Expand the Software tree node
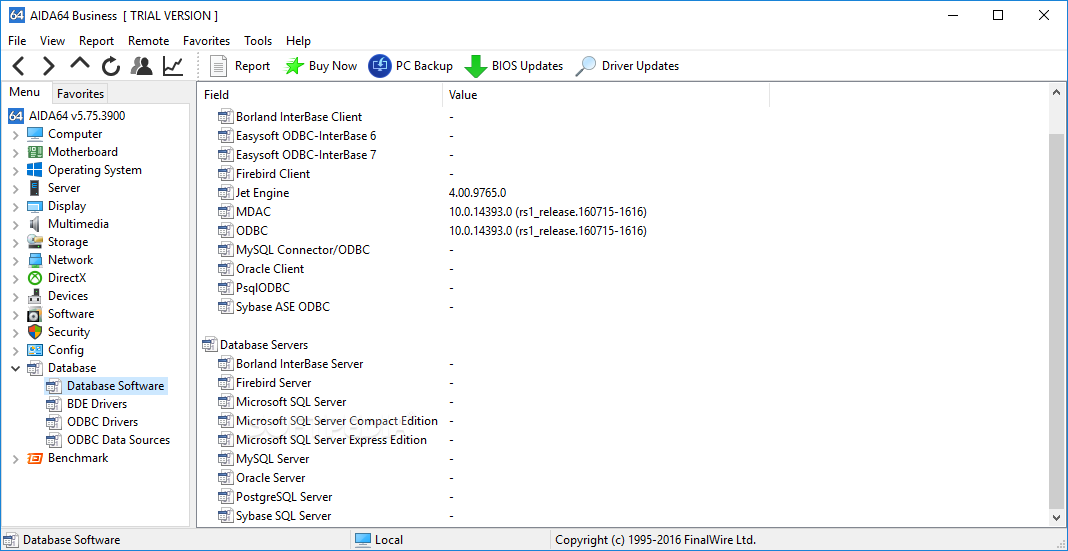The height and width of the screenshot is (551, 1068). 16,315
